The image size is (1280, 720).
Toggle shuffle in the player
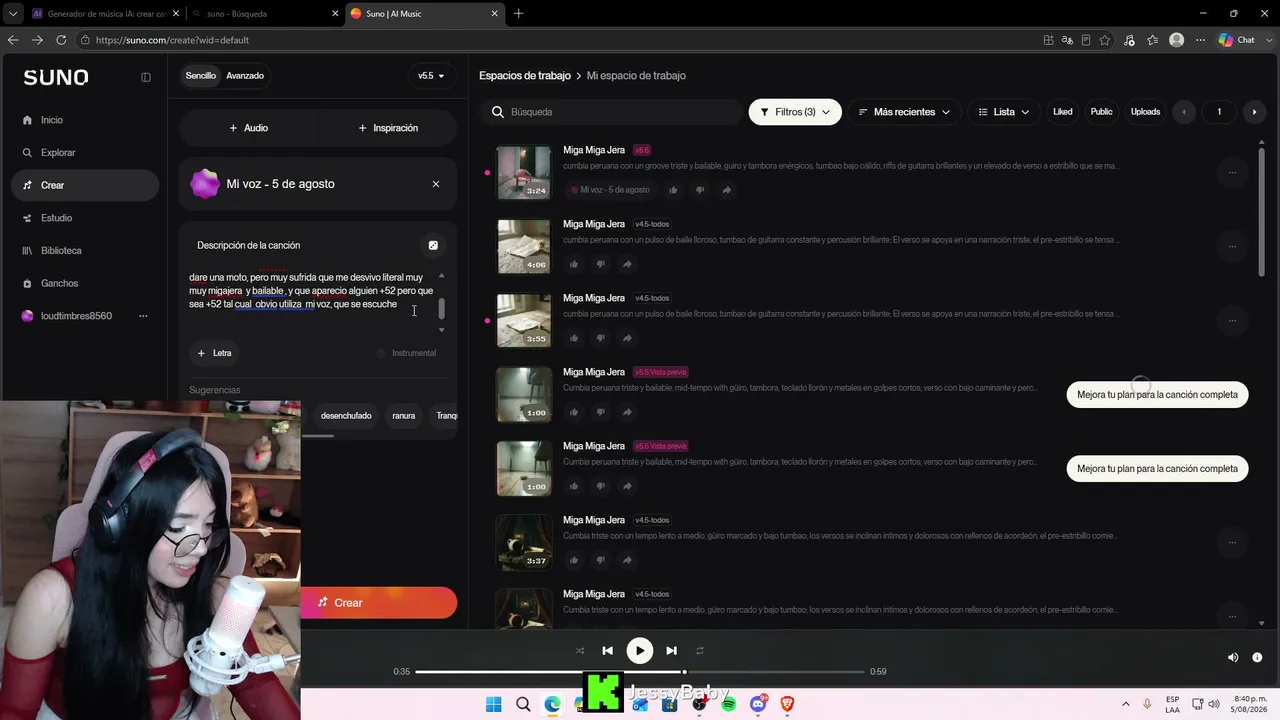(580, 651)
